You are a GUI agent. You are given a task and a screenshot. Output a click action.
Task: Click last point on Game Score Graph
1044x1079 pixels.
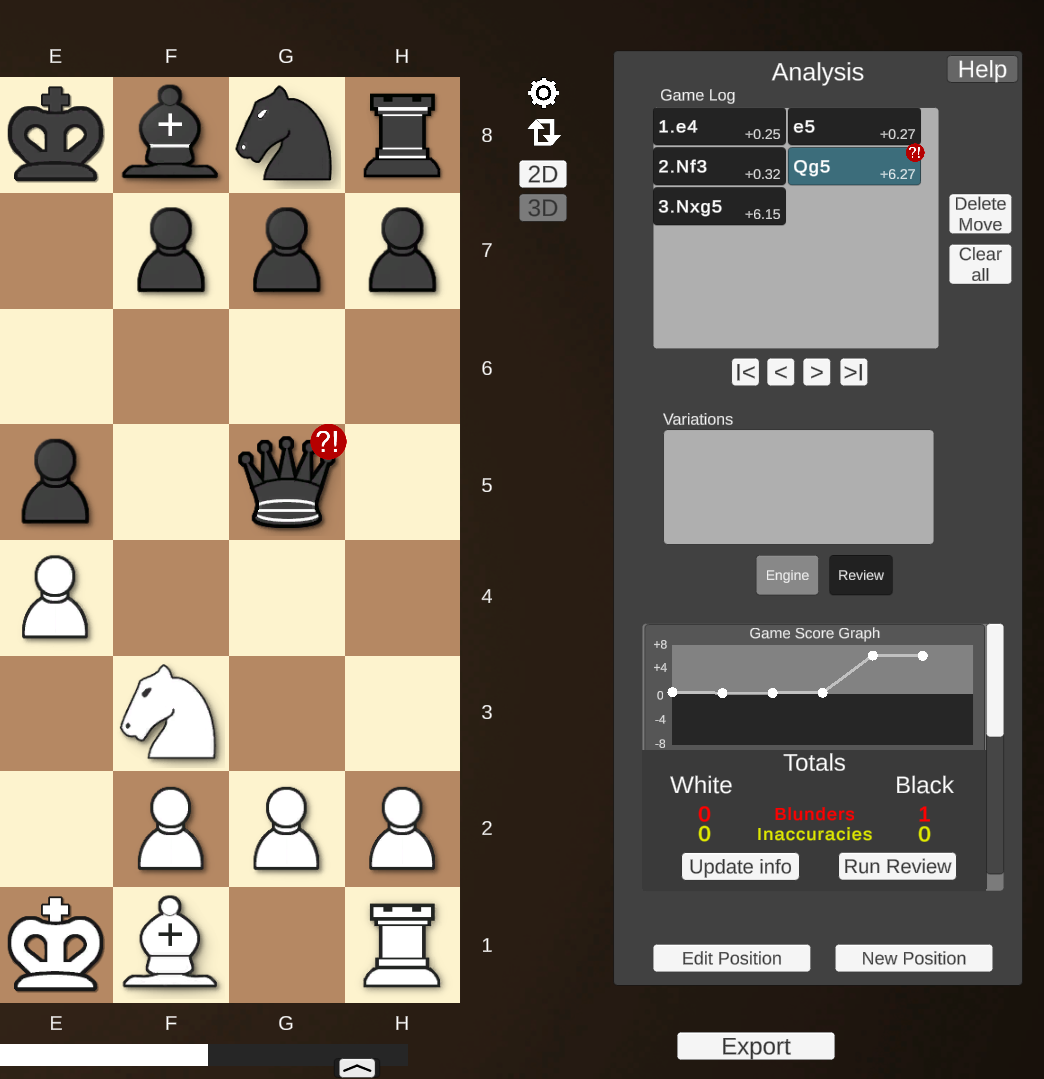(x=923, y=656)
